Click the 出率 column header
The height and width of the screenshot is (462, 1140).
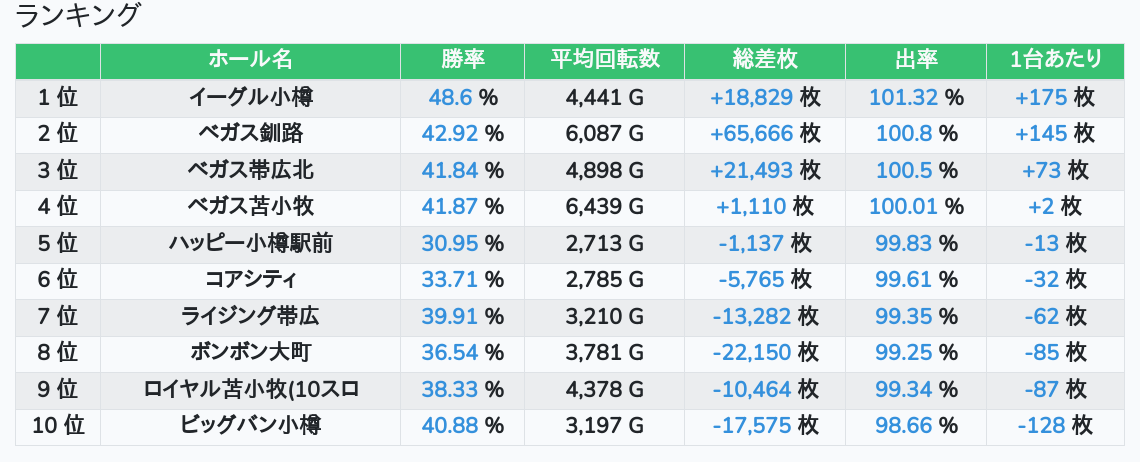(915, 60)
